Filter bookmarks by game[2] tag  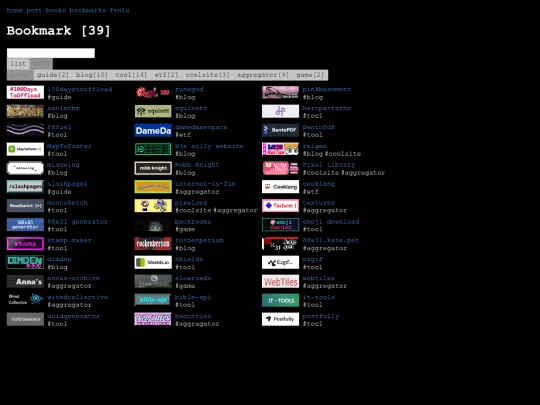pyautogui.click(x=310, y=75)
